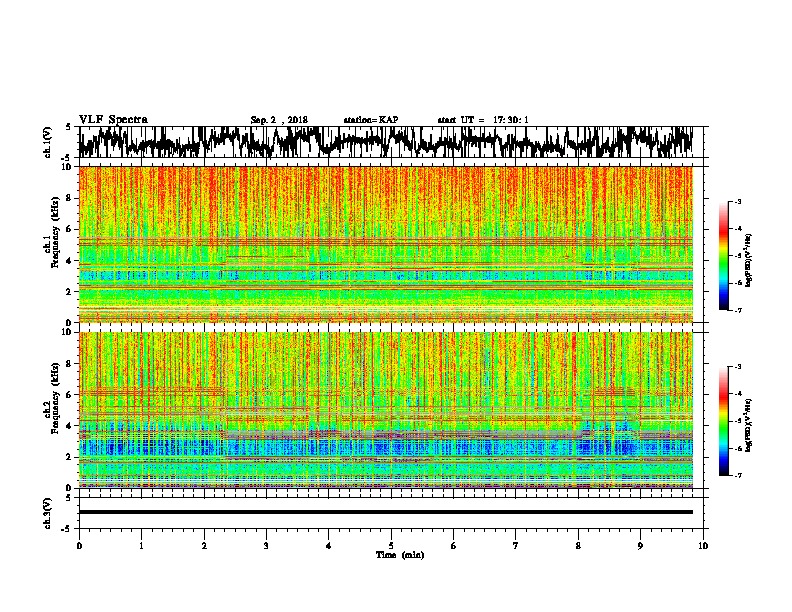Click time-axis tick label "1"
The image size is (792, 612).
point(141,546)
